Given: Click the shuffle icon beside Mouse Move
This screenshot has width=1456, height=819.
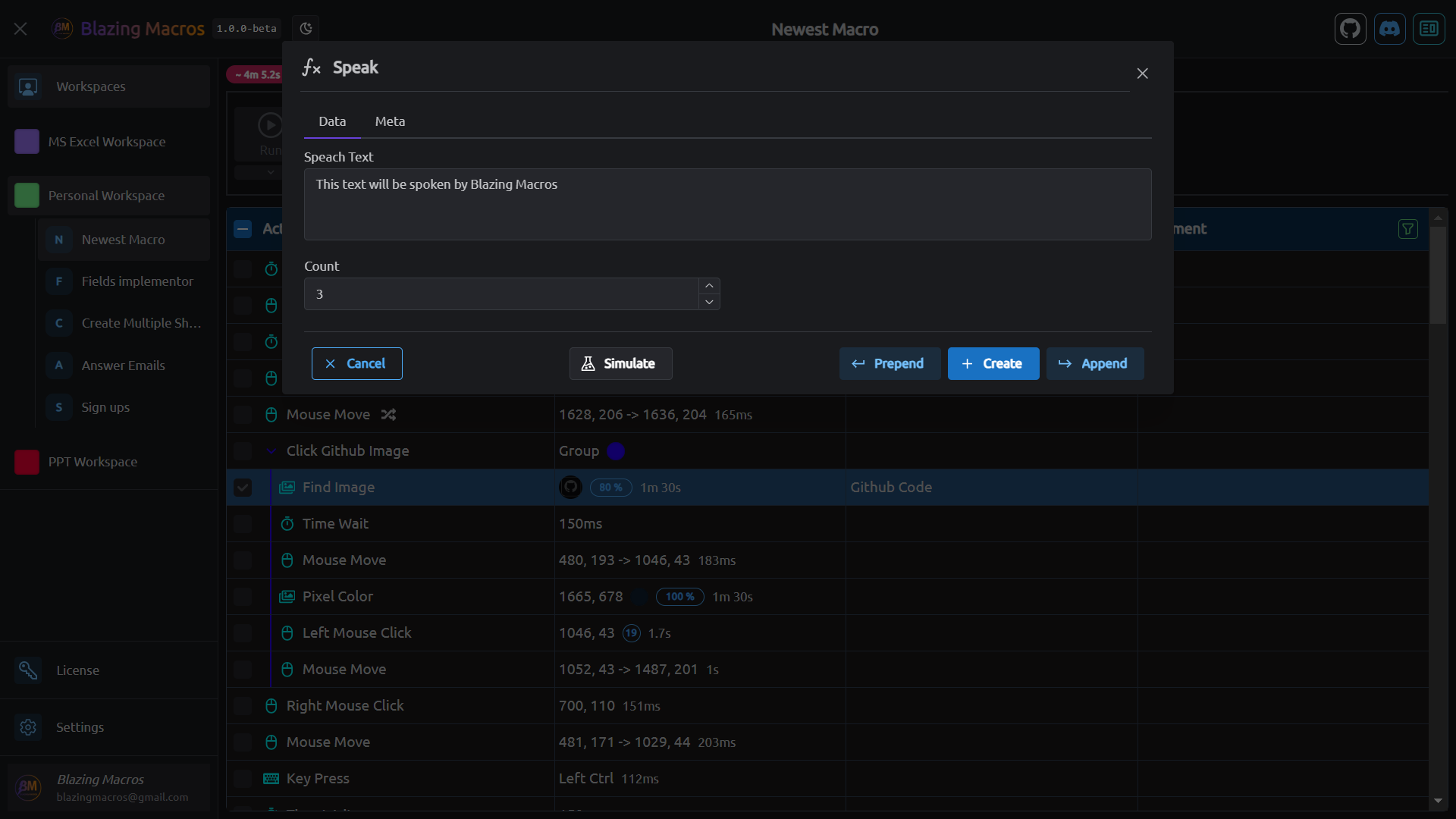Looking at the screenshot, I should pos(388,415).
